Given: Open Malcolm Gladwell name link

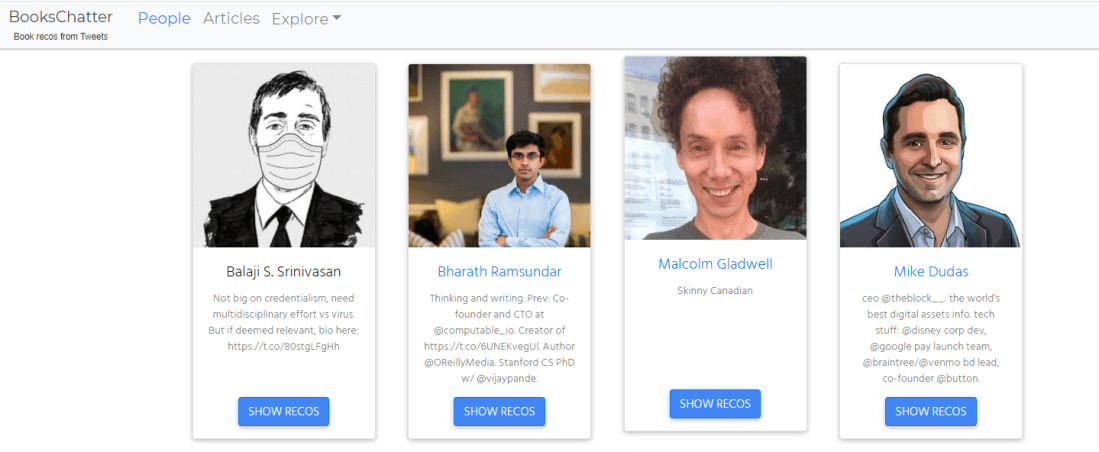Looking at the screenshot, I should 715,264.
